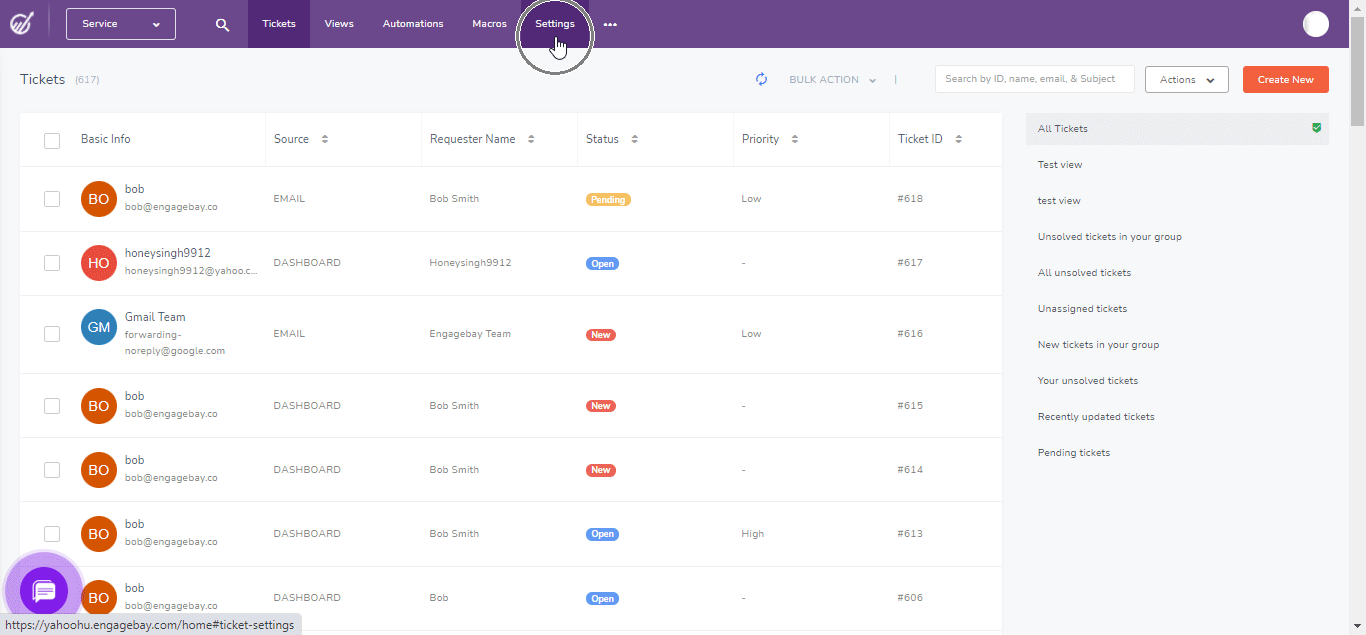Show Recently updated tickets
This screenshot has height=635, width=1366.
pos(1096,417)
